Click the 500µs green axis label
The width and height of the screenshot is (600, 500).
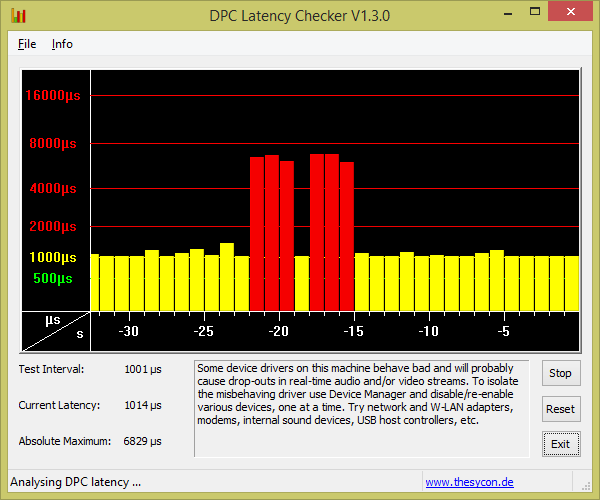click(x=53, y=278)
